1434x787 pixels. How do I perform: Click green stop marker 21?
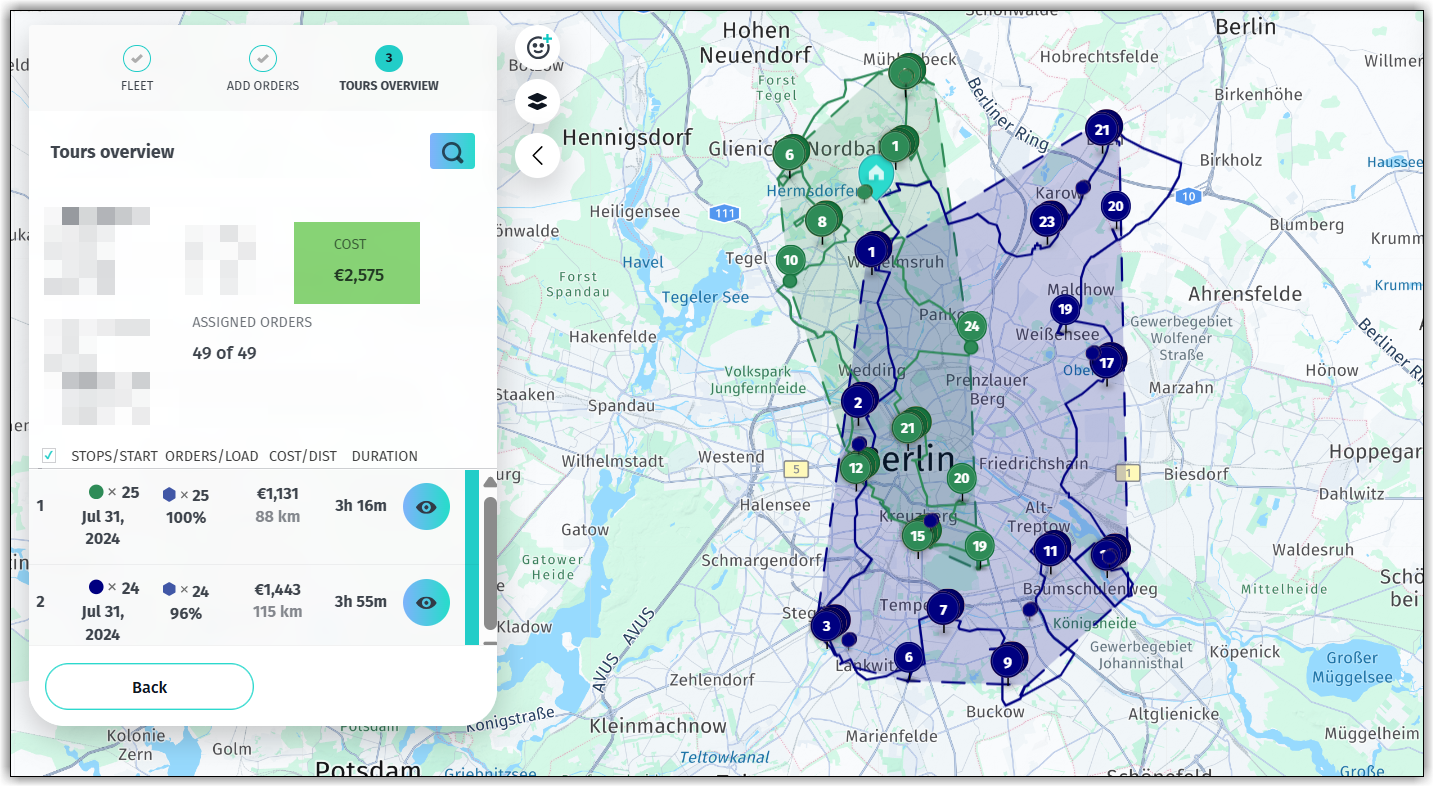pyautogui.click(x=907, y=428)
